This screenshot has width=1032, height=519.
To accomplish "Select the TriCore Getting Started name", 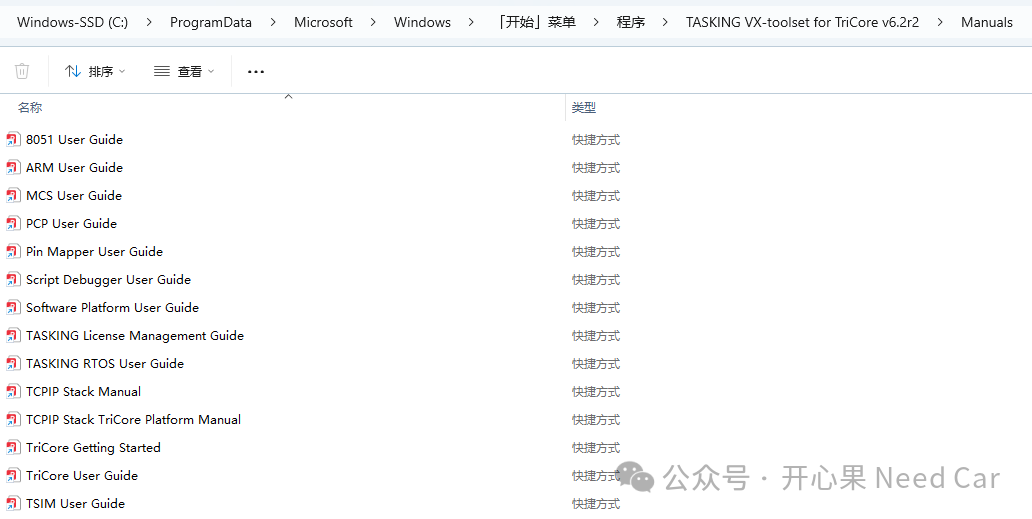I will click(93, 447).
